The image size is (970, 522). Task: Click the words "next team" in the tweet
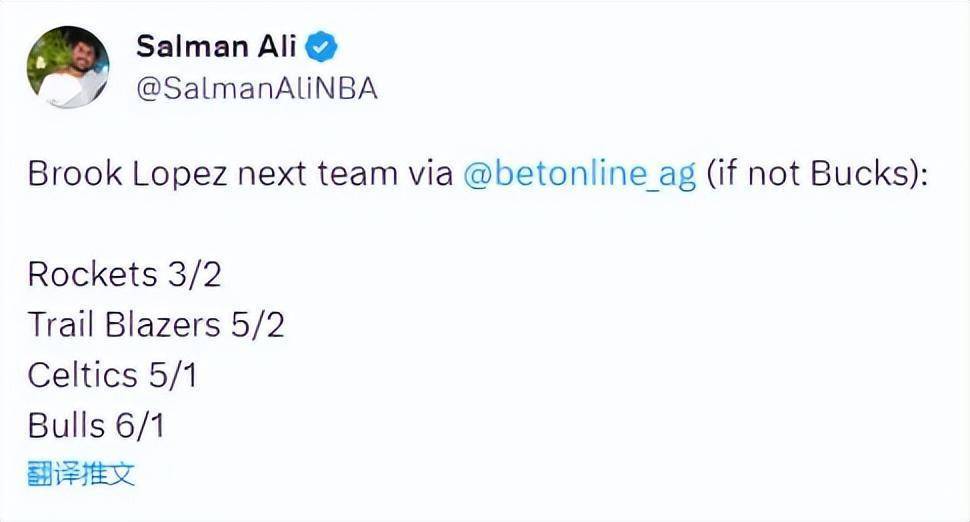click(311, 174)
